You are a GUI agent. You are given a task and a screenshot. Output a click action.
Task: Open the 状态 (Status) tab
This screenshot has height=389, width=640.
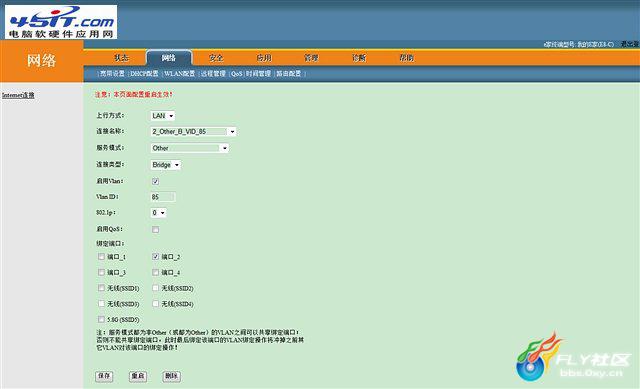tap(121, 58)
